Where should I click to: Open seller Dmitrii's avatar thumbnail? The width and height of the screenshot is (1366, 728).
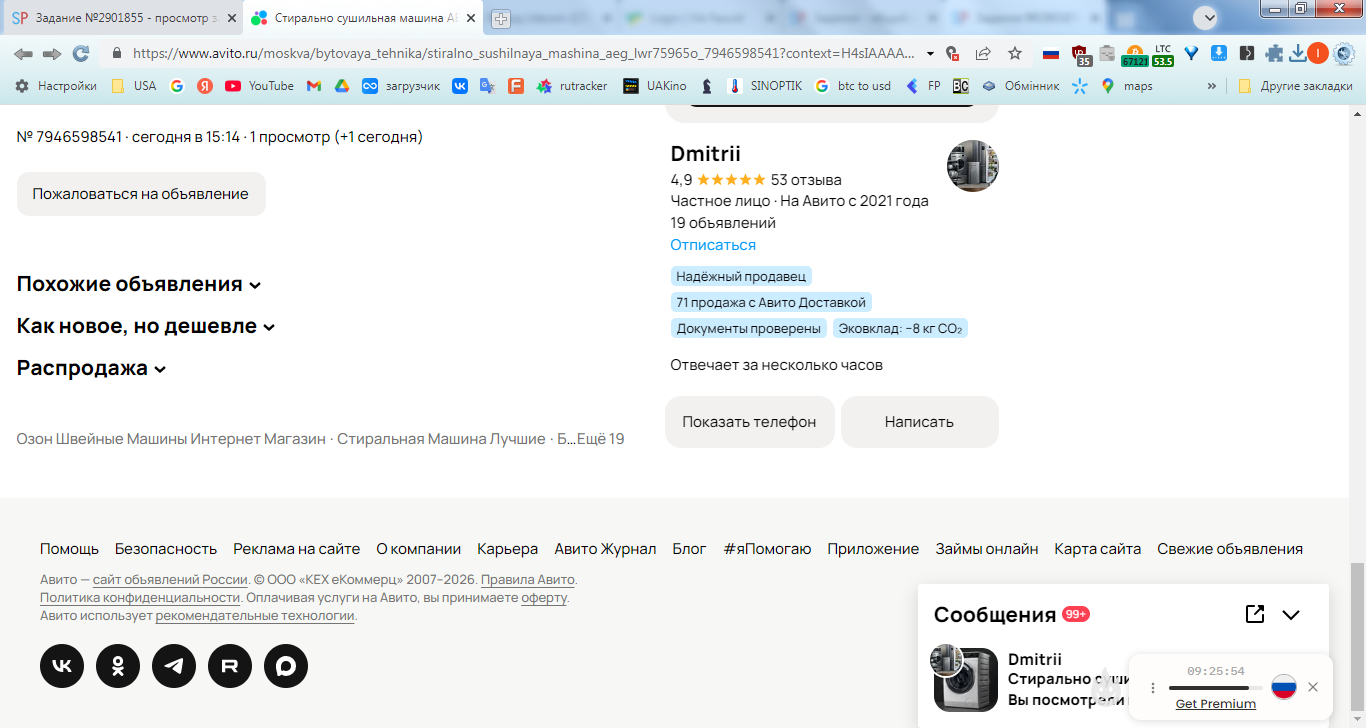972,166
